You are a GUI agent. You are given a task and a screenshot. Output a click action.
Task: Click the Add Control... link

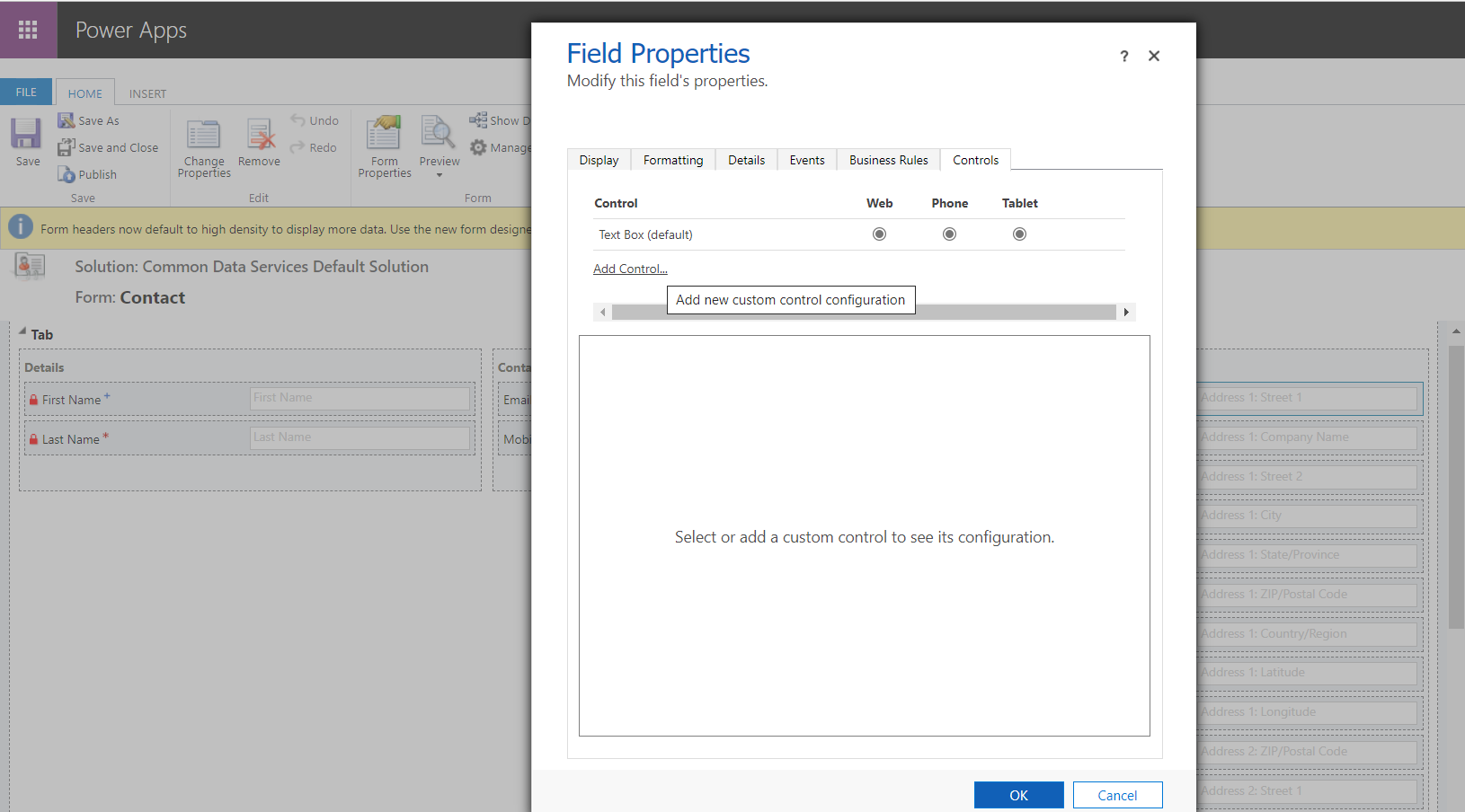[630, 269]
